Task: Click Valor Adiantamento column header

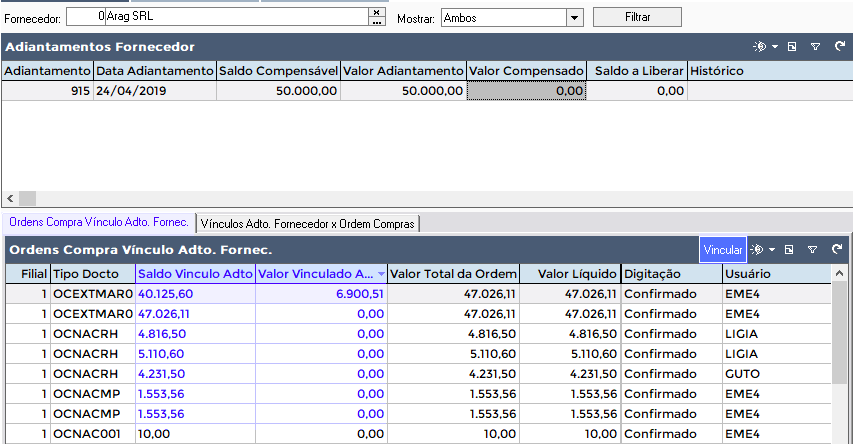Action: click(x=403, y=71)
